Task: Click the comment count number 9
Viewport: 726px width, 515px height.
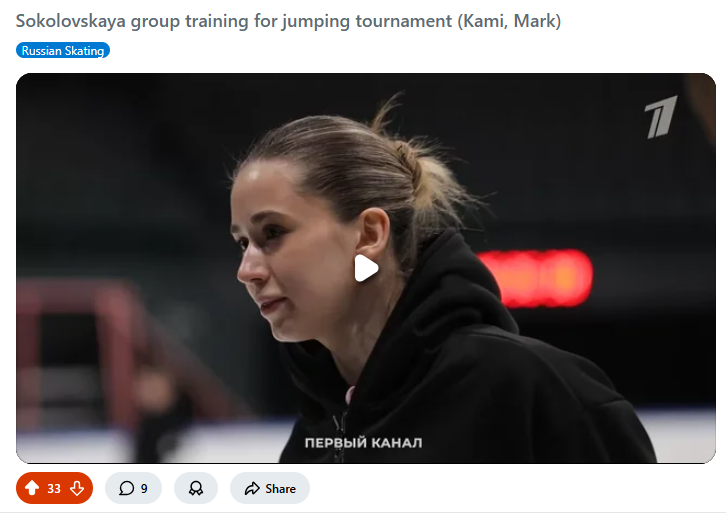Action: [x=144, y=489]
